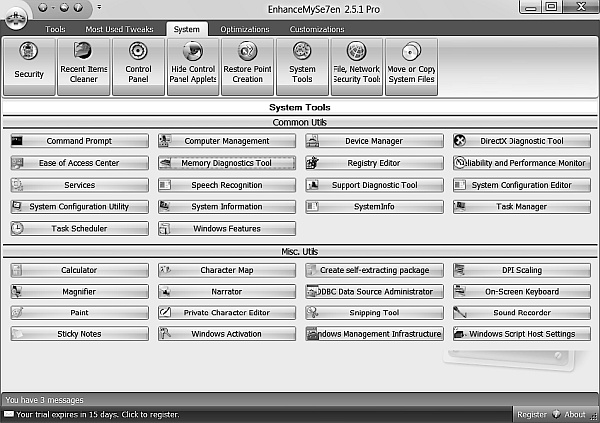Launch DirectX Diagnostic Tool
This screenshot has width=600, height=423.
tap(522, 141)
